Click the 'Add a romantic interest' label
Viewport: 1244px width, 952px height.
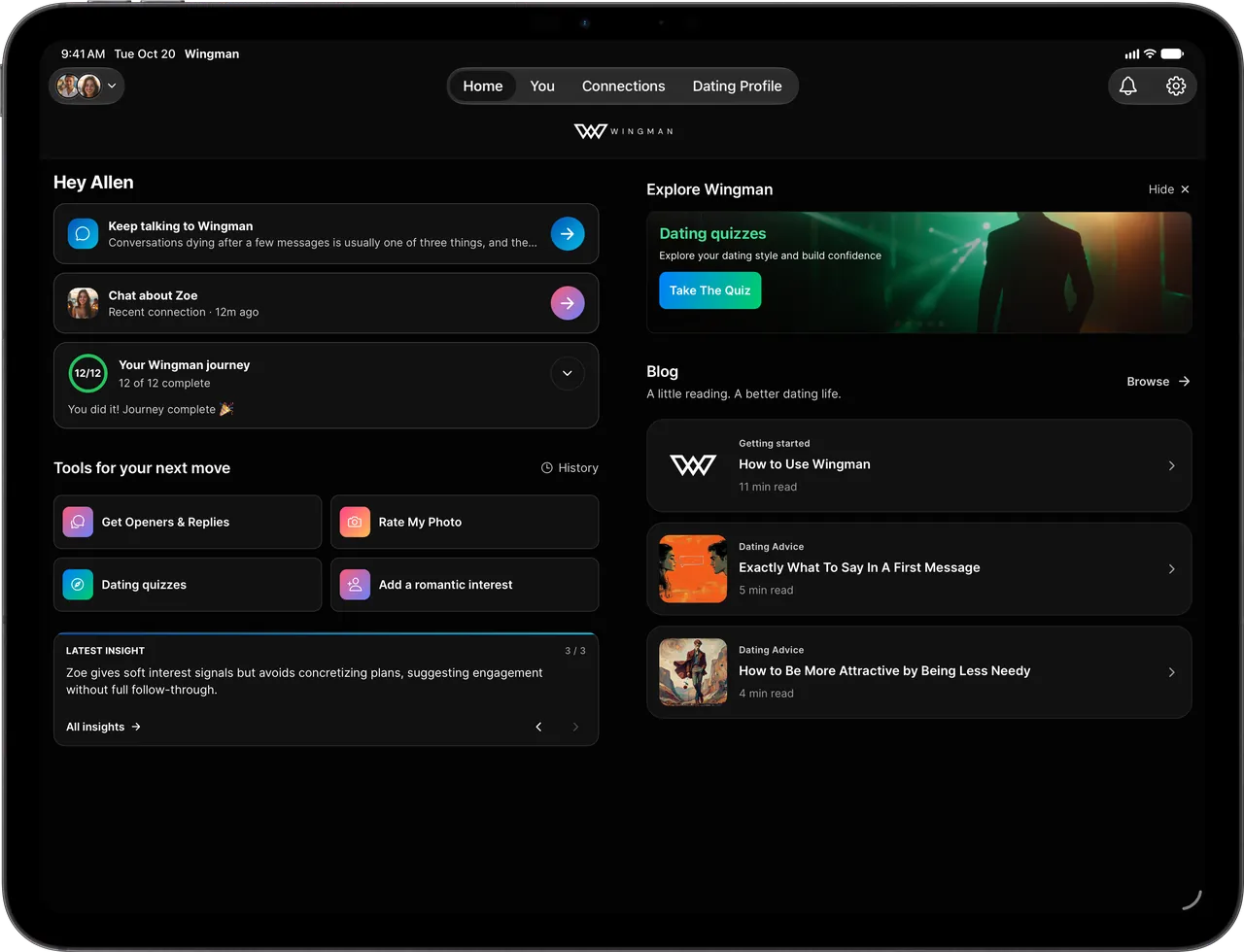point(445,585)
